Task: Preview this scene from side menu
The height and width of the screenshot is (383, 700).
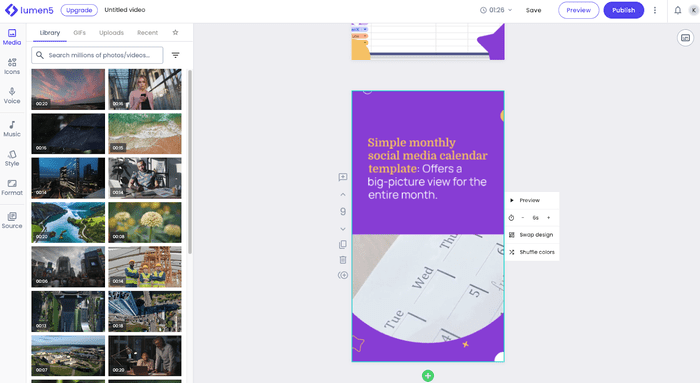Action: [x=532, y=200]
